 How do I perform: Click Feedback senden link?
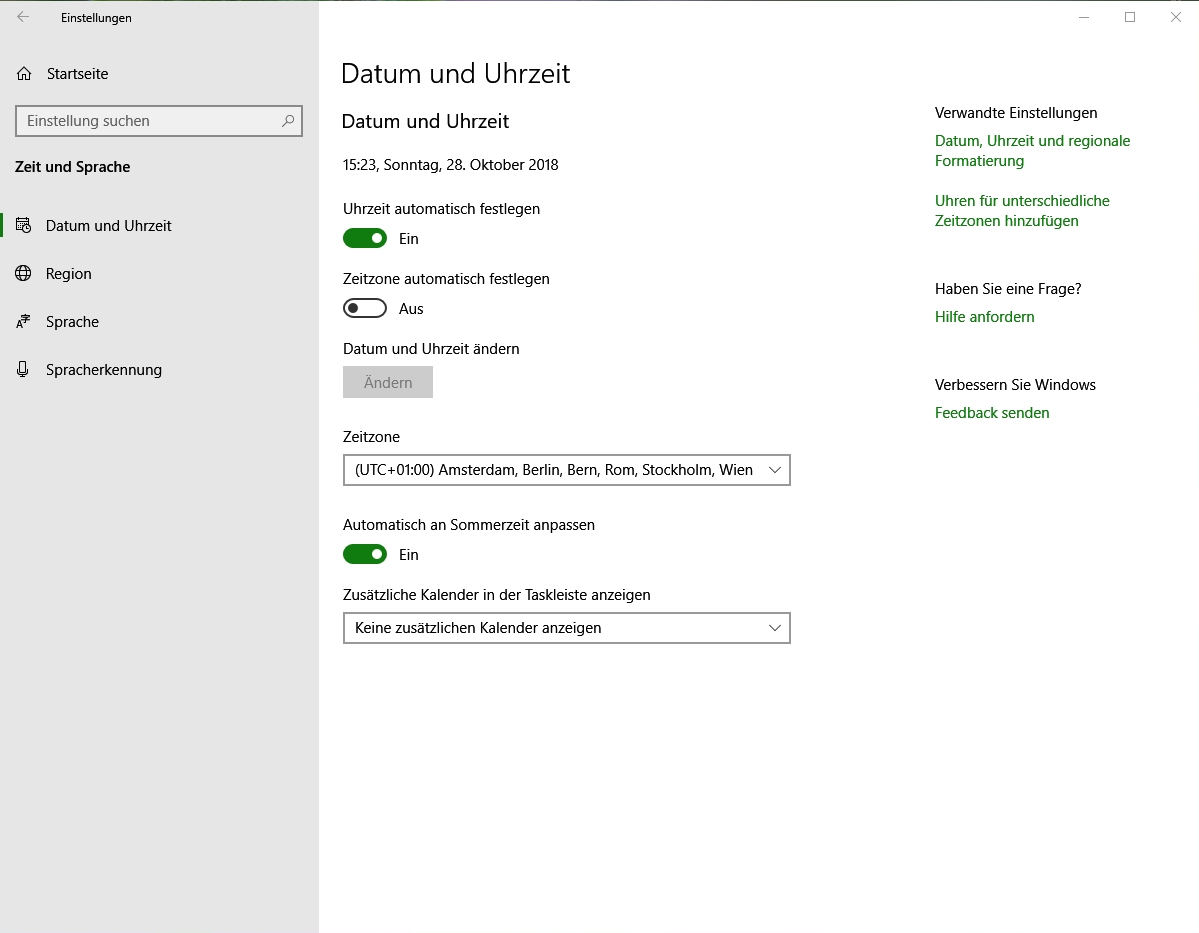click(992, 413)
